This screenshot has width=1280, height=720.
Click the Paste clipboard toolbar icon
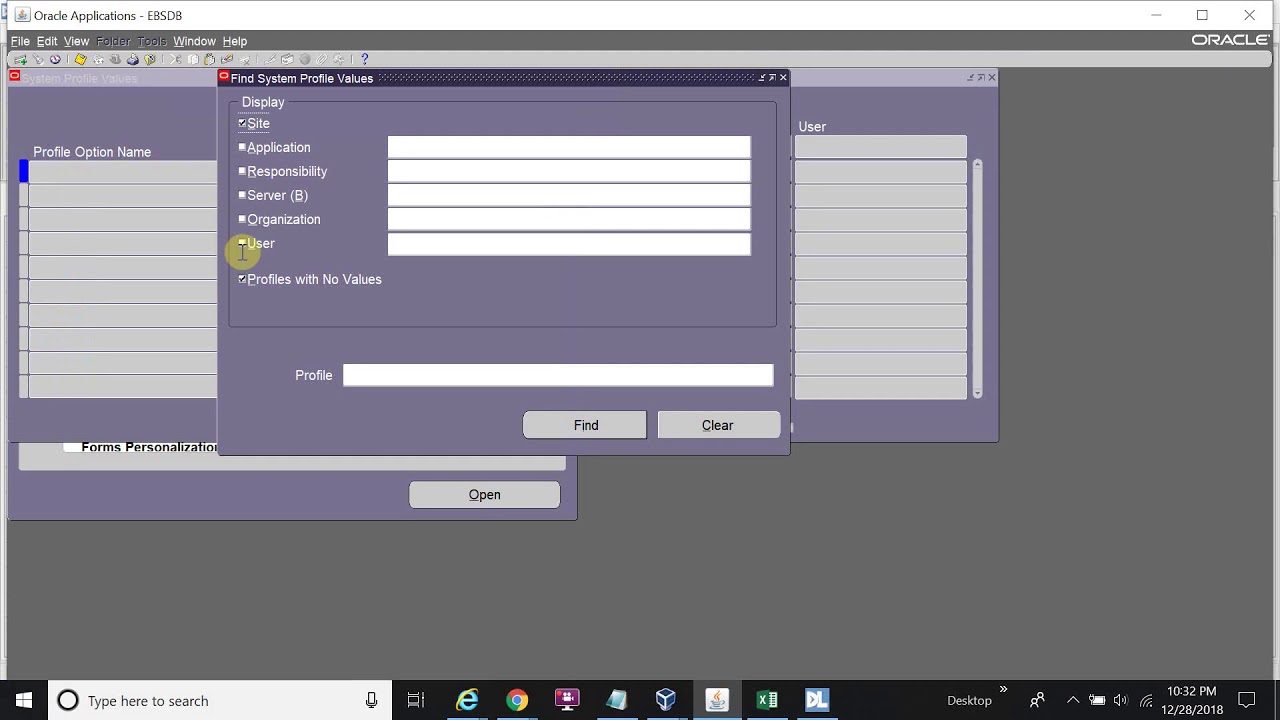[210, 60]
